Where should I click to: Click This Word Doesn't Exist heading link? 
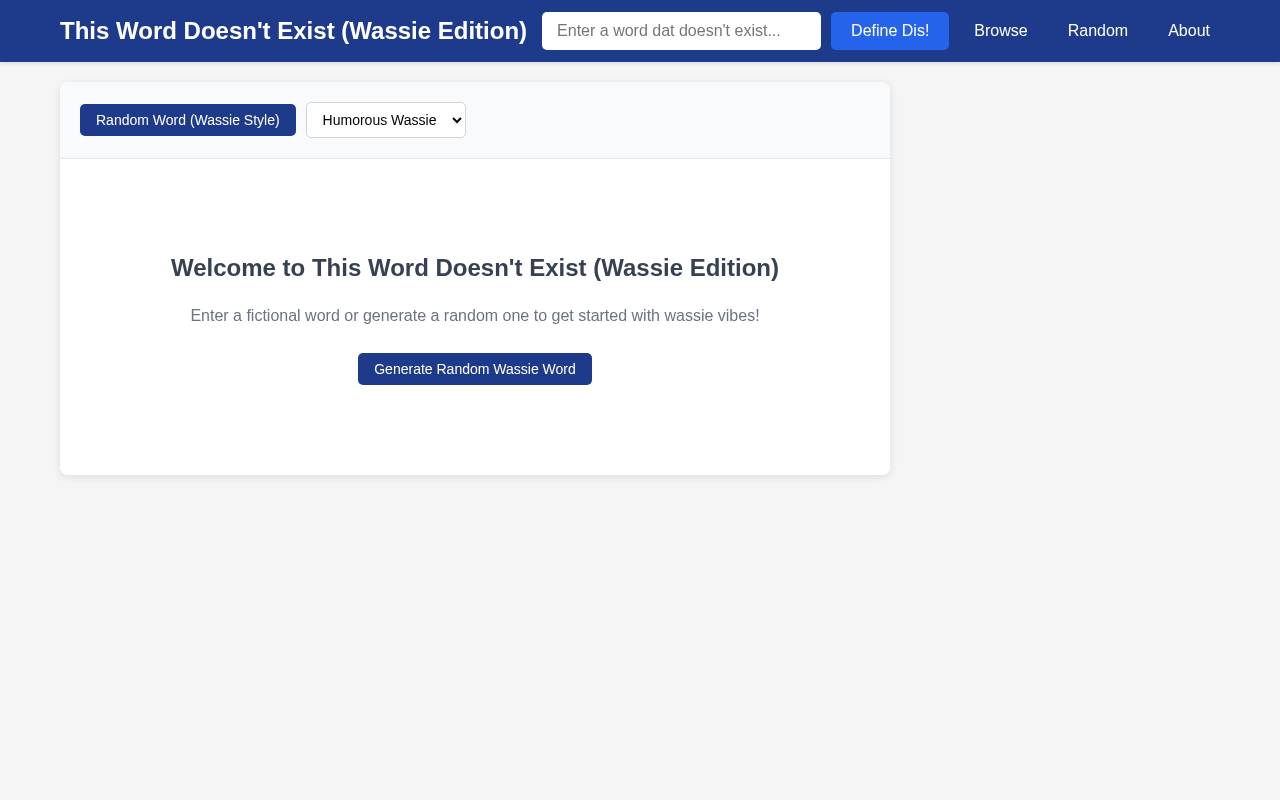293,30
